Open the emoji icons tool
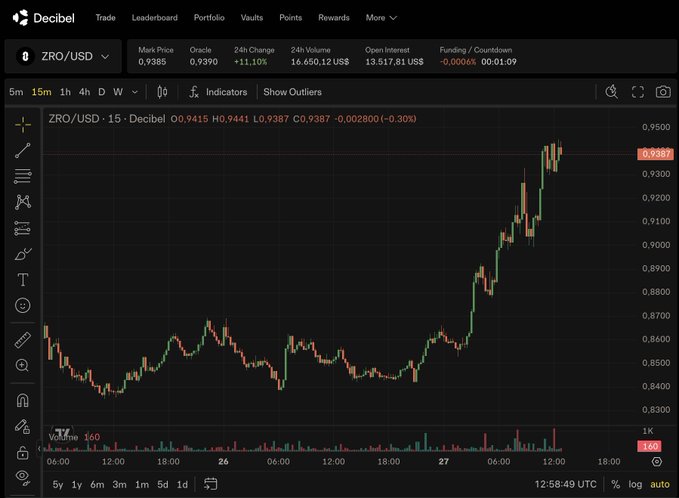 pyautogui.click(x=23, y=305)
